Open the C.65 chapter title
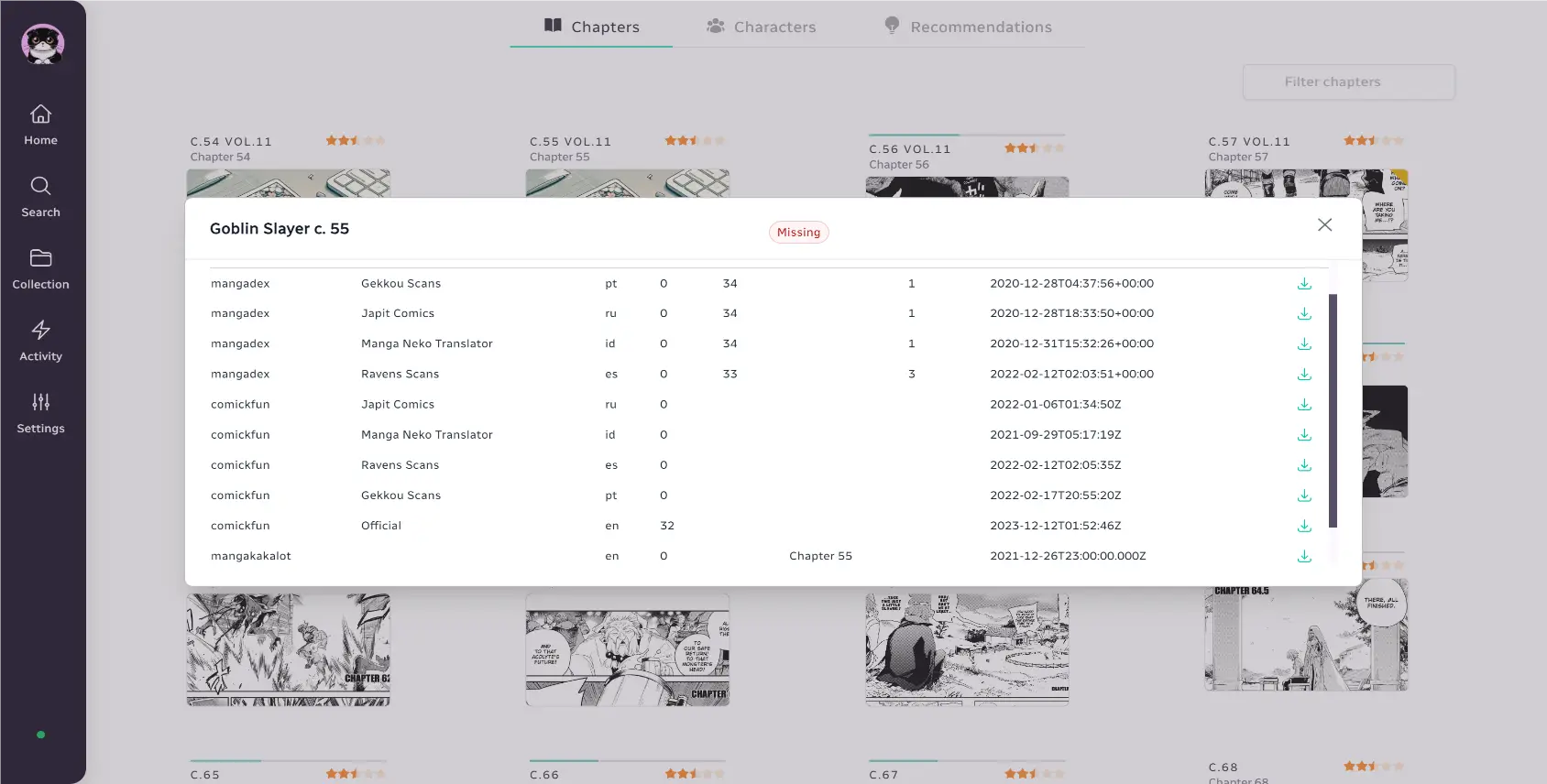 click(x=205, y=775)
